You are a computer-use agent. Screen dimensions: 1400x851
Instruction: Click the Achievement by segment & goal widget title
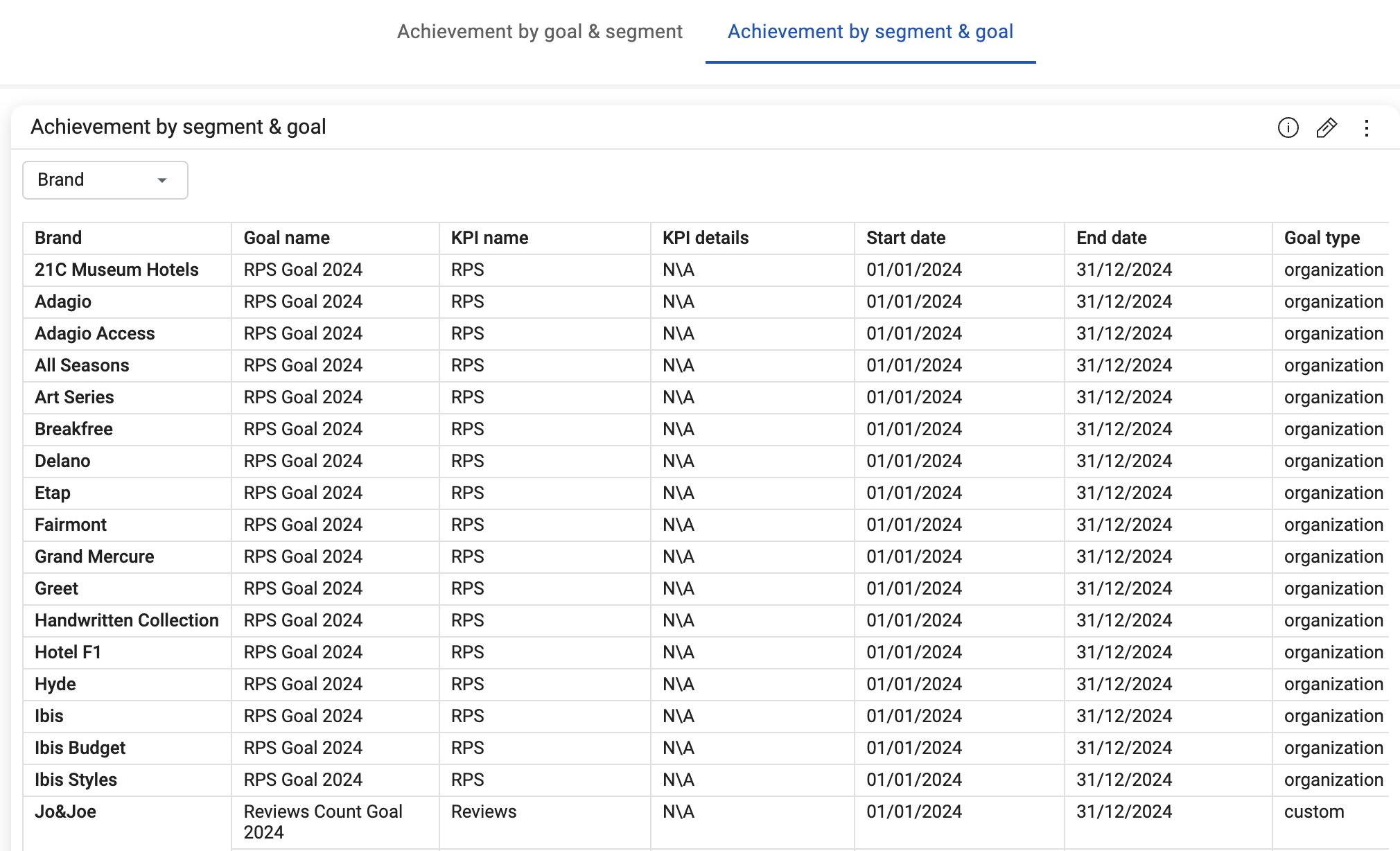[x=178, y=128]
